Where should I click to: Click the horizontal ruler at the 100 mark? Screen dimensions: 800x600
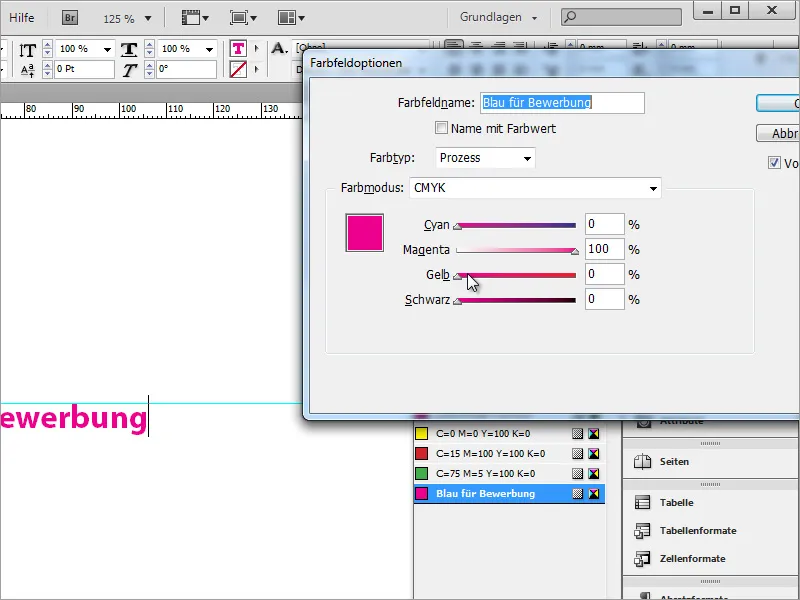[128, 109]
